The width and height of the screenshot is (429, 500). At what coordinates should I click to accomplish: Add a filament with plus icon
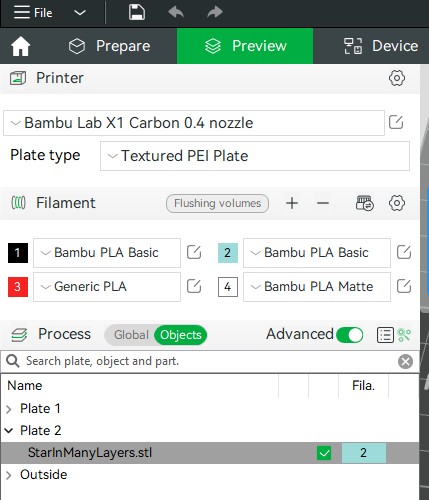point(292,203)
